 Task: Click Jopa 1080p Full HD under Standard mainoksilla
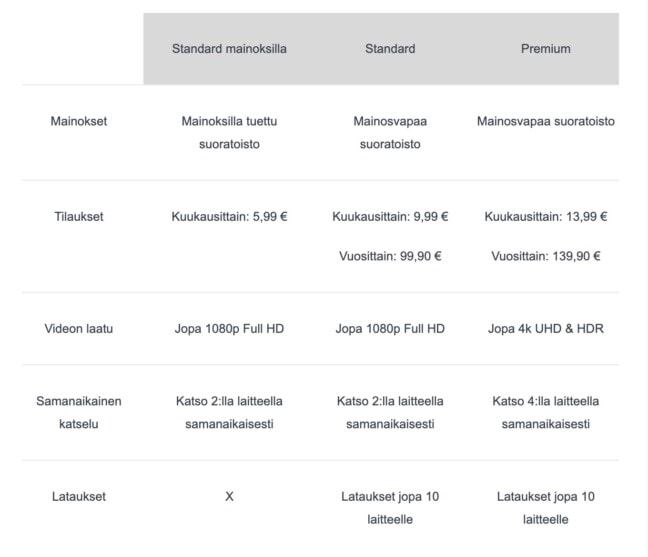(229, 328)
